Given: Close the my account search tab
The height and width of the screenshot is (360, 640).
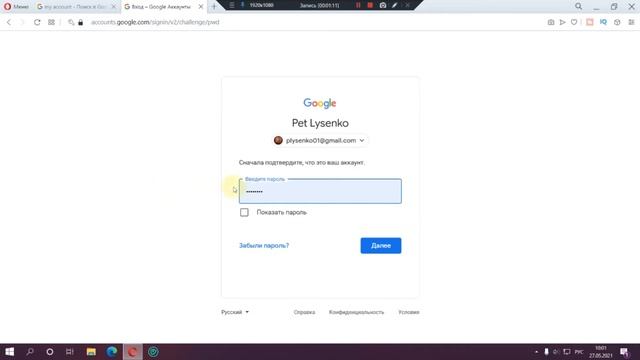Looking at the screenshot, I should (114, 7).
